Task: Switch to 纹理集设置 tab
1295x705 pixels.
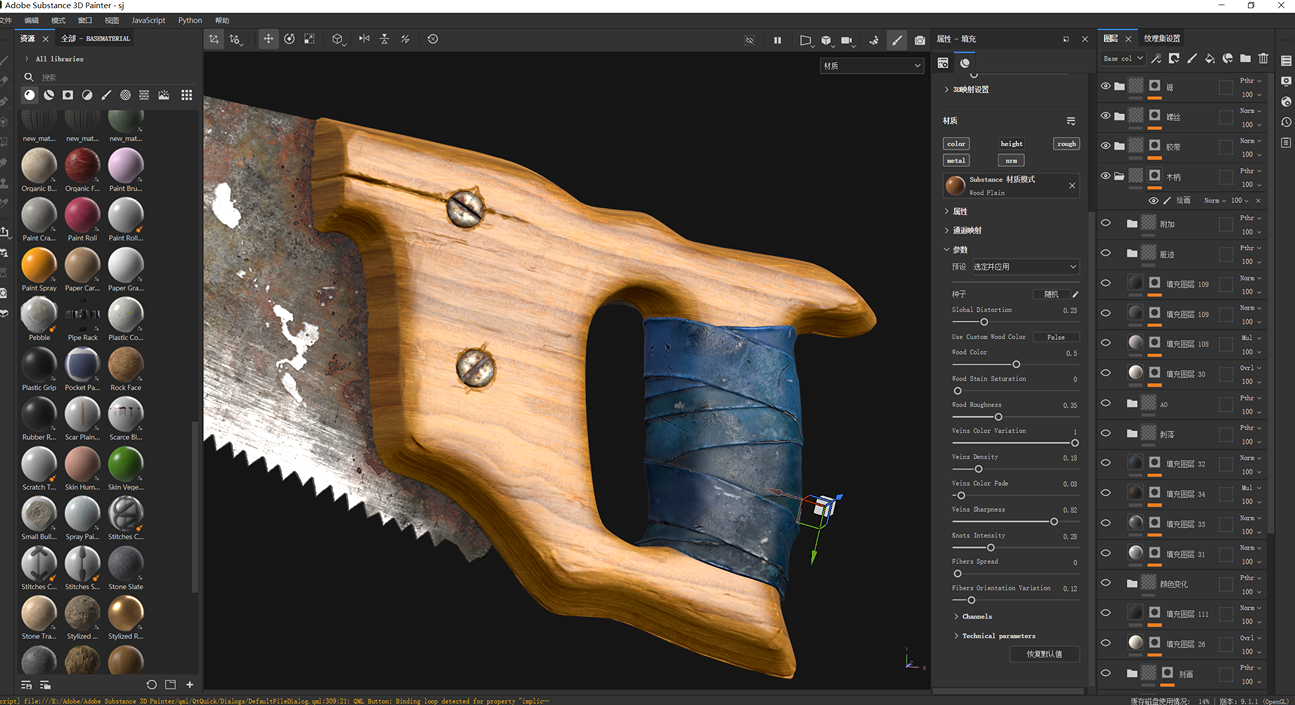Action: [1161, 39]
